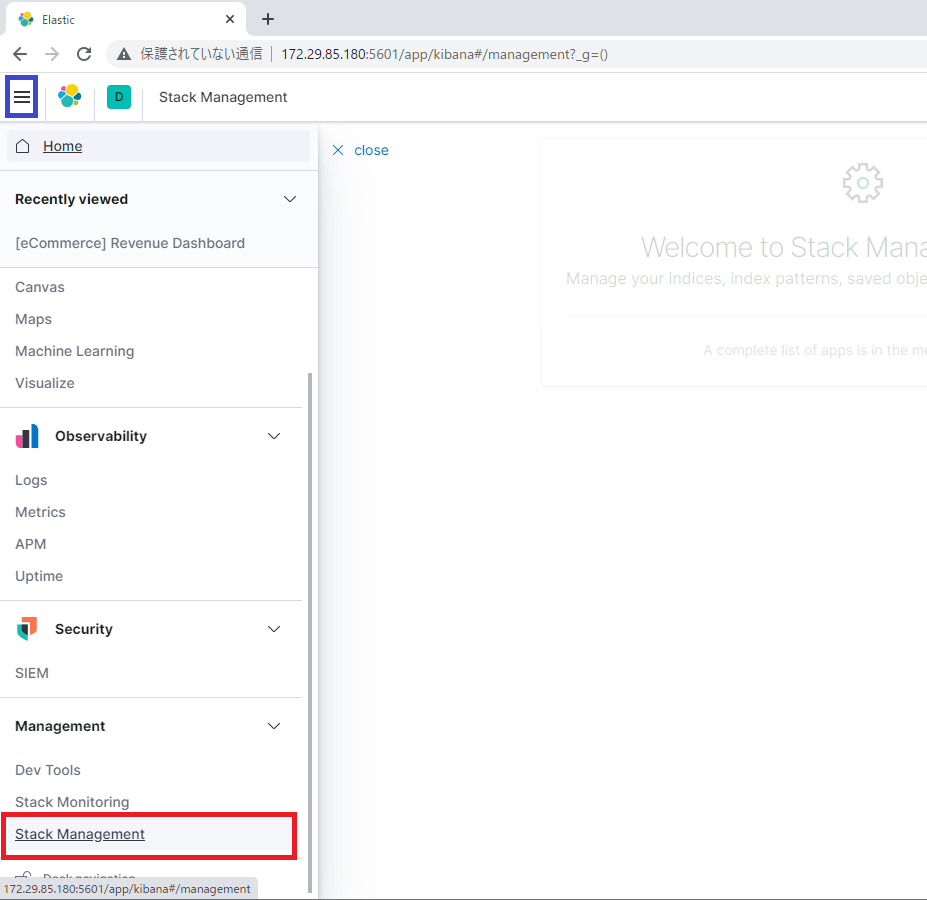This screenshot has width=927, height=900.
Task: Collapse the Observability section chevron
Action: pos(274,436)
